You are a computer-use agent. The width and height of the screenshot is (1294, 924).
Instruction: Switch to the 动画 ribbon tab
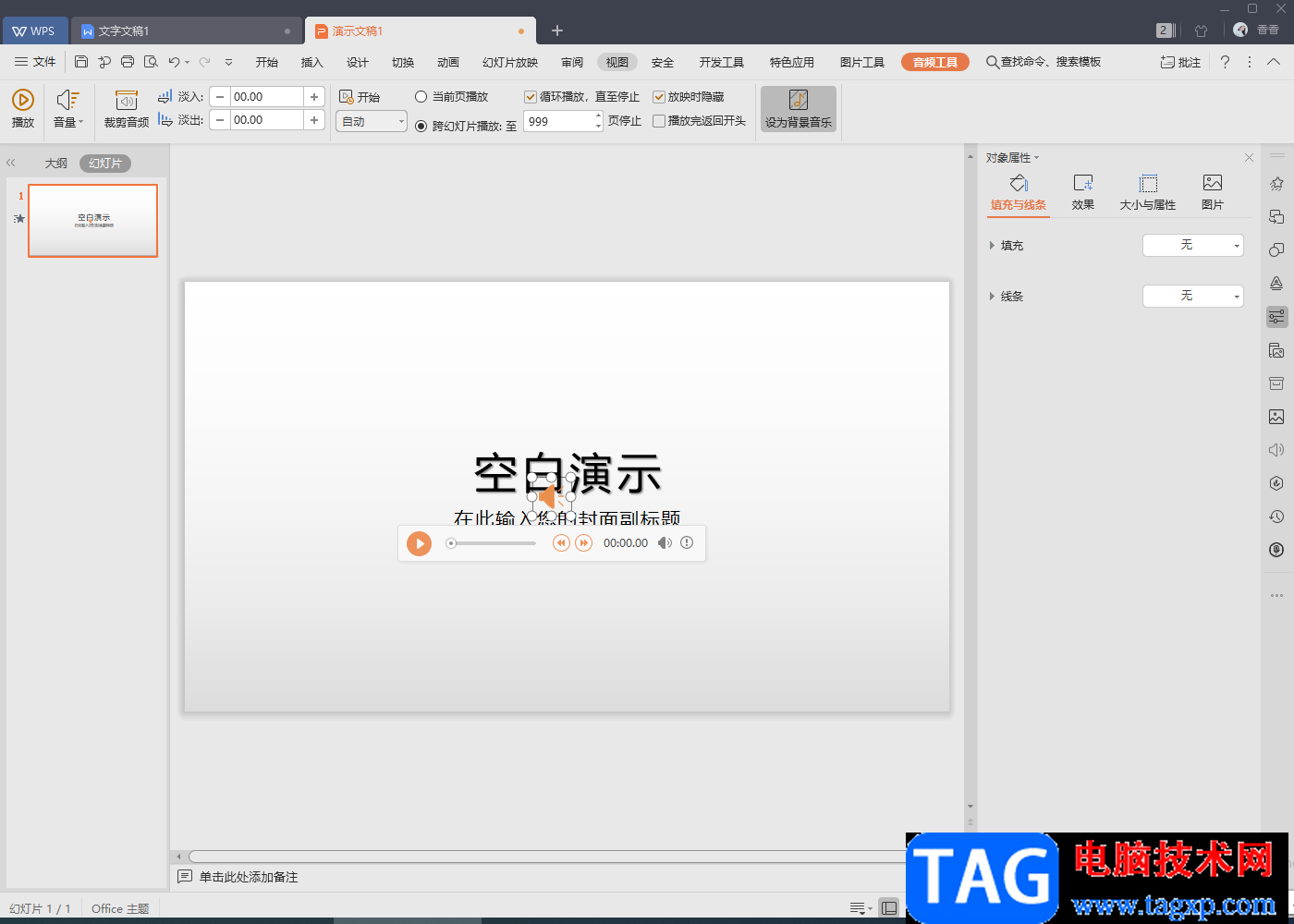[x=448, y=62]
